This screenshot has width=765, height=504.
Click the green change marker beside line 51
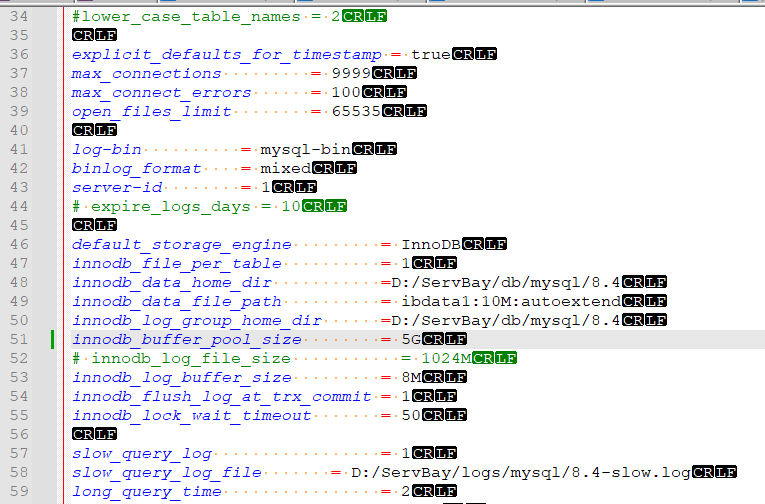coord(52,339)
